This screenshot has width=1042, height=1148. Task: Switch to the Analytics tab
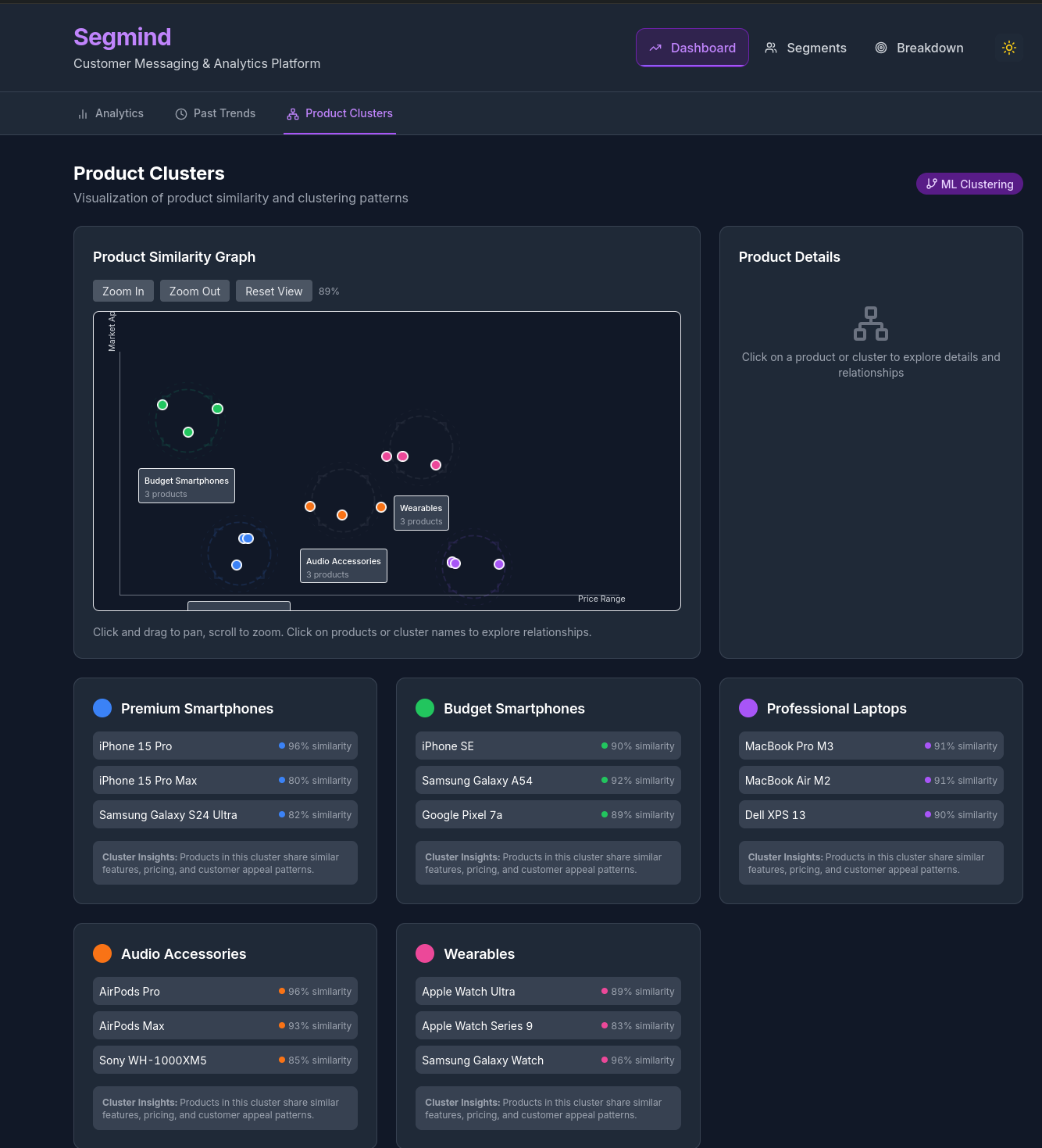point(110,113)
